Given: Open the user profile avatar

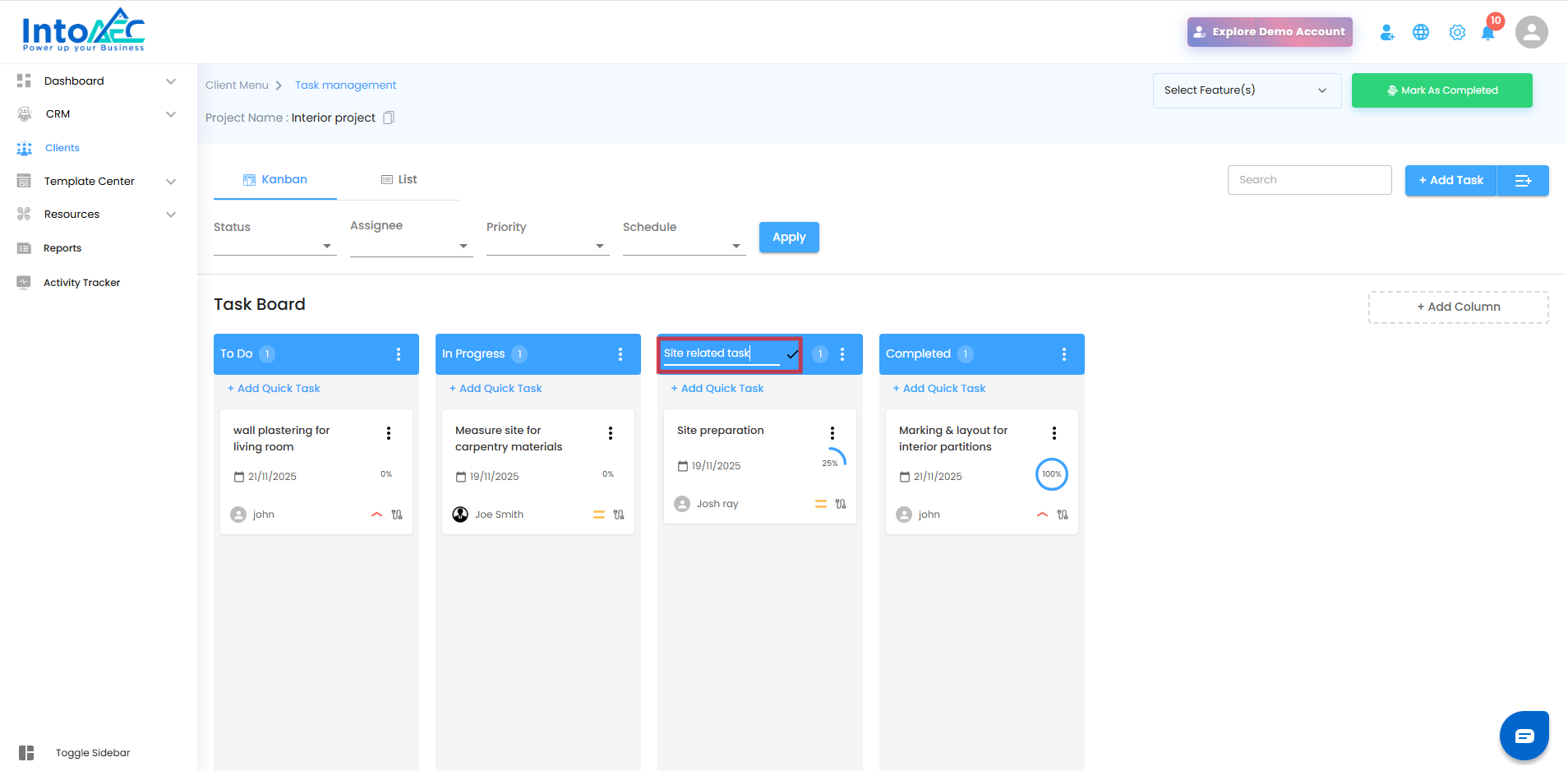Looking at the screenshot, I should point(1532,32).
